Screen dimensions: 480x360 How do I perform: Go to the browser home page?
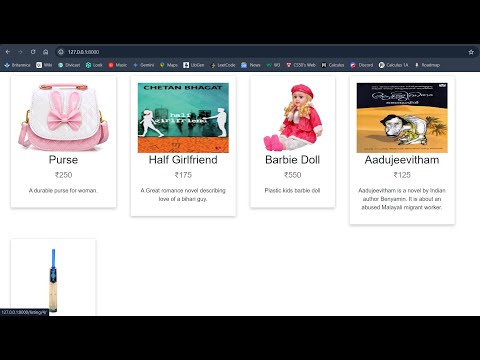point(46,52)
